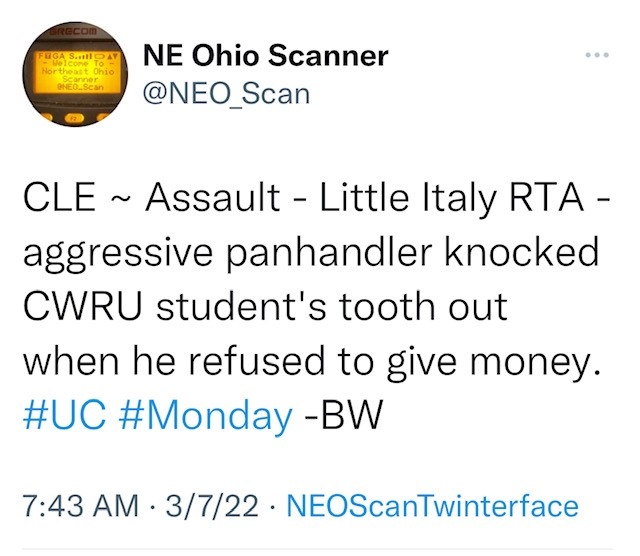640x556 pixels.
Task: Click the tweet's first line starting CLE
Action: (317, 198)
